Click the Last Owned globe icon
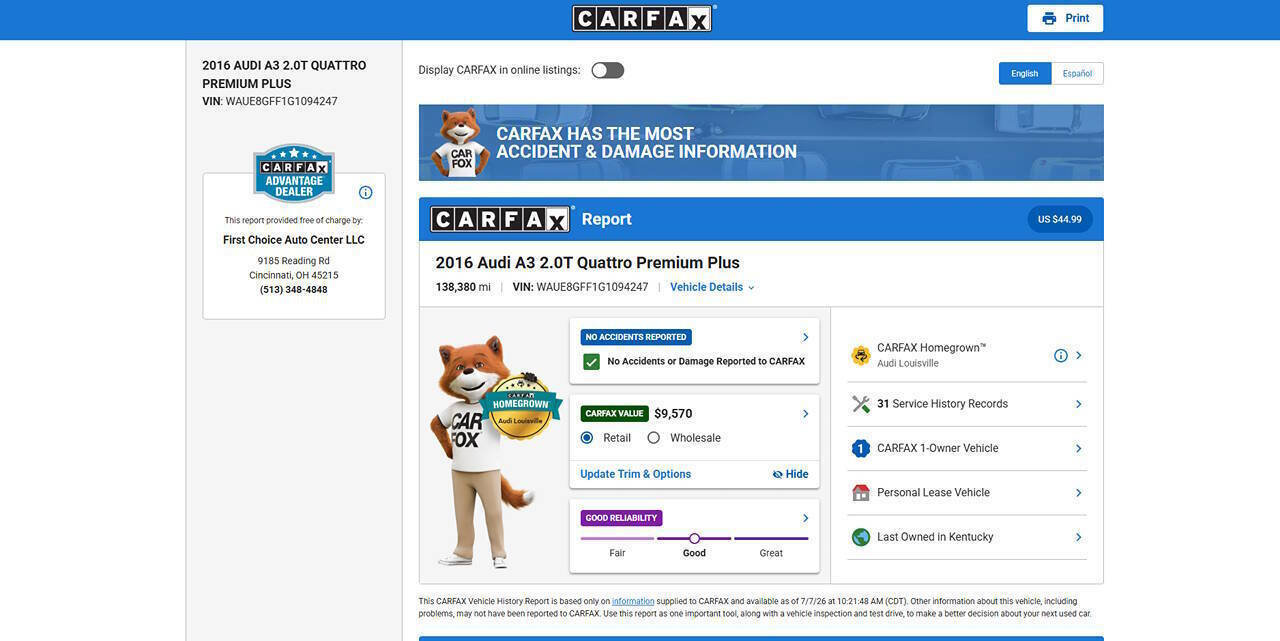The image size is (1280, 641). click(x=861, y=537)
